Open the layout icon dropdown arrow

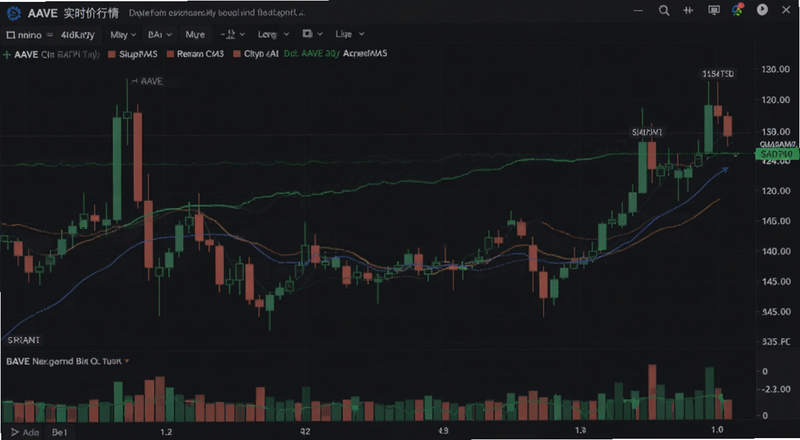point(320,34)
